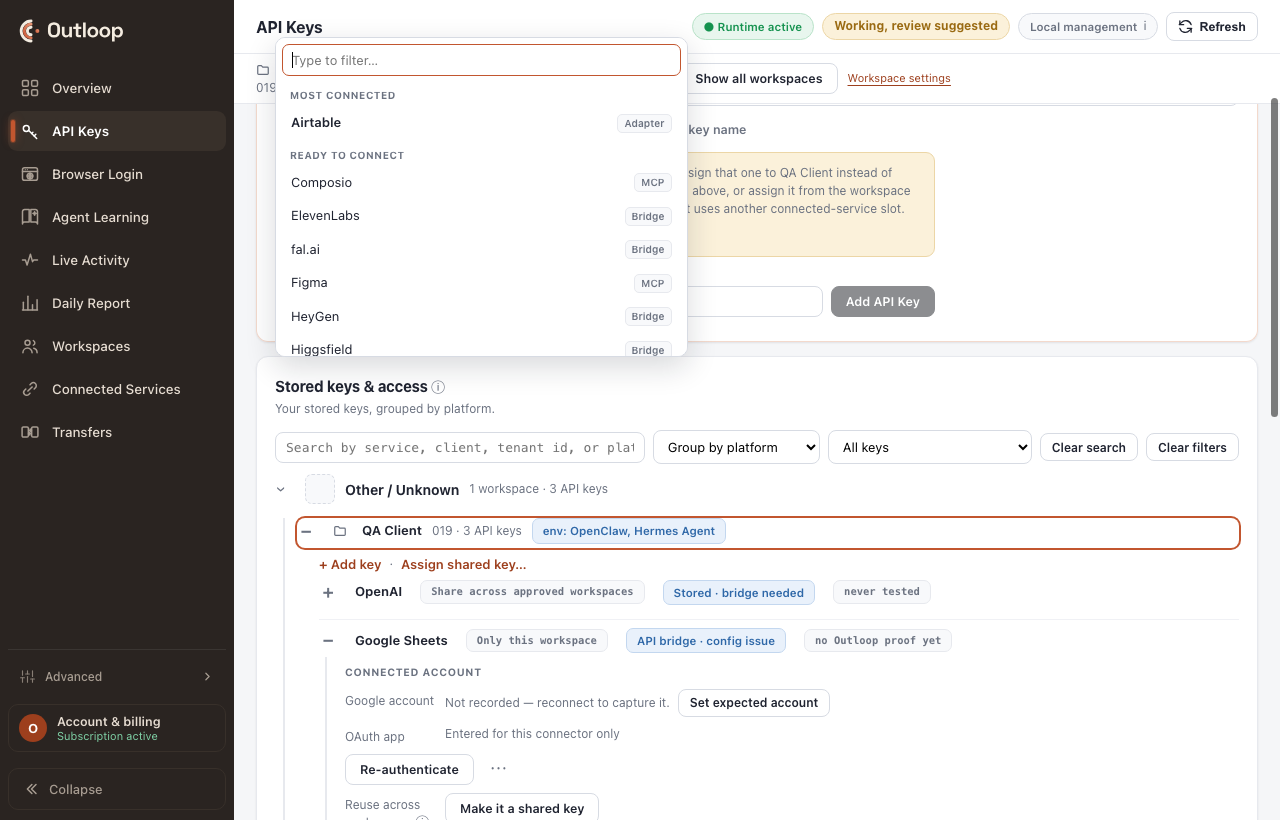Click the Stored keys info icon

(438, 387)
